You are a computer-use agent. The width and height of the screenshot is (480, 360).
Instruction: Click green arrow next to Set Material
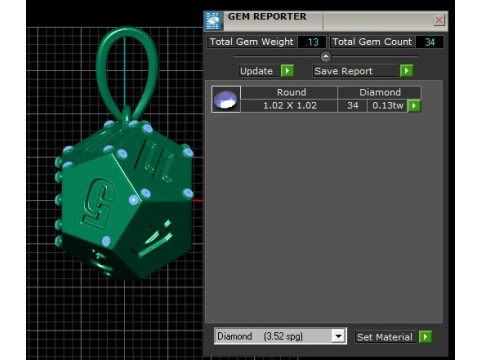point(425,337)
